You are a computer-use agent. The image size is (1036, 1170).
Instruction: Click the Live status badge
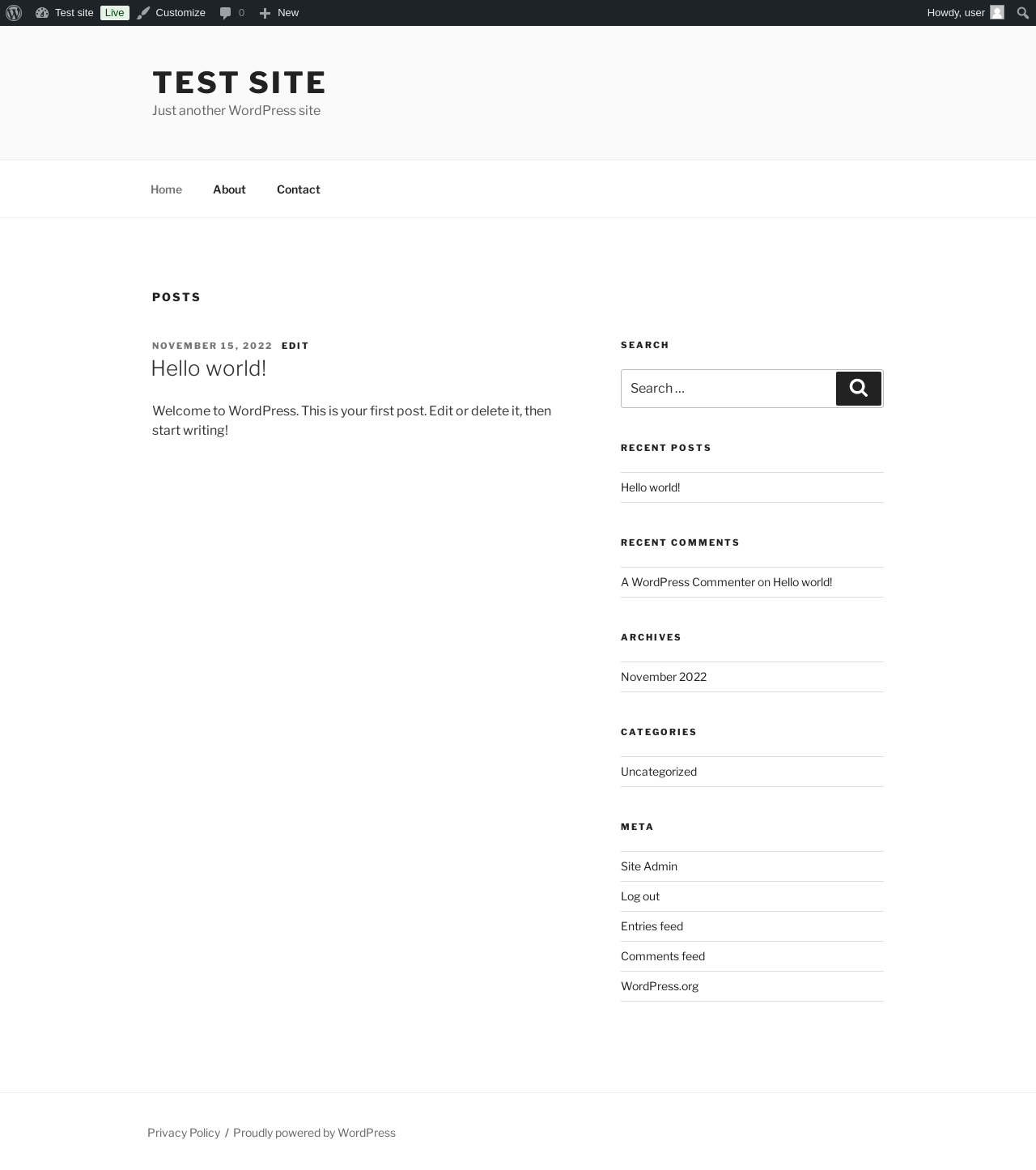click(x=114, y=13)
